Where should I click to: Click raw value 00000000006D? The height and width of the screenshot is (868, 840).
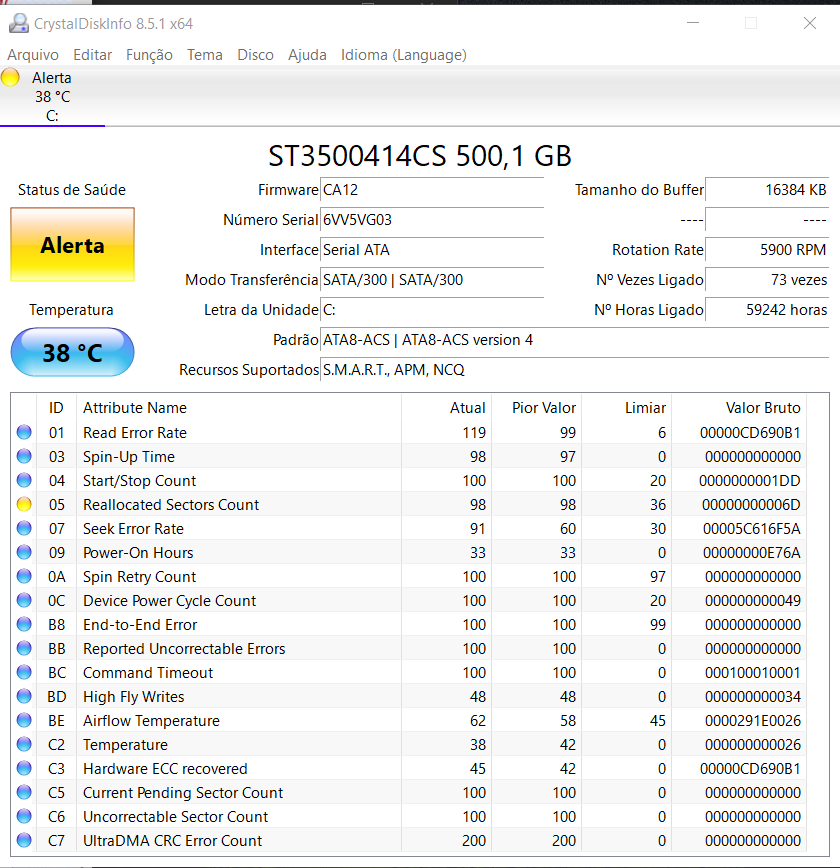tap(751, 505)
